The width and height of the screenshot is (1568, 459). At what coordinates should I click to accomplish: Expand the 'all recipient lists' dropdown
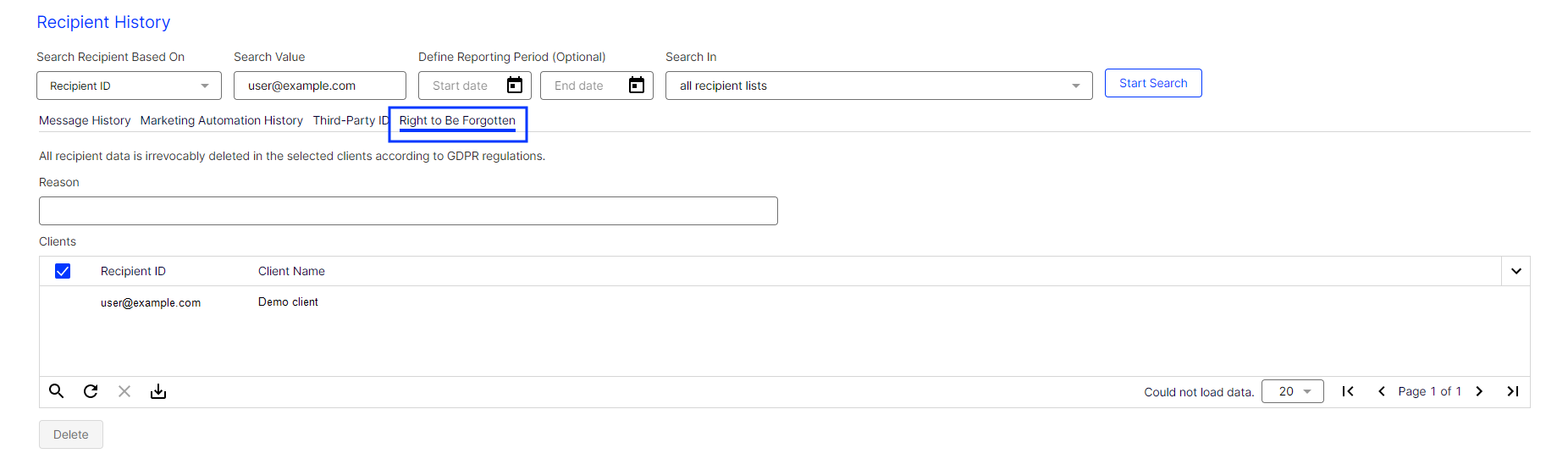879,86
